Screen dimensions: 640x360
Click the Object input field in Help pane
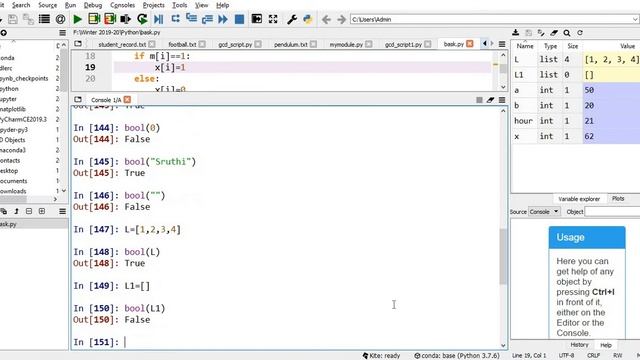[612, 211]
